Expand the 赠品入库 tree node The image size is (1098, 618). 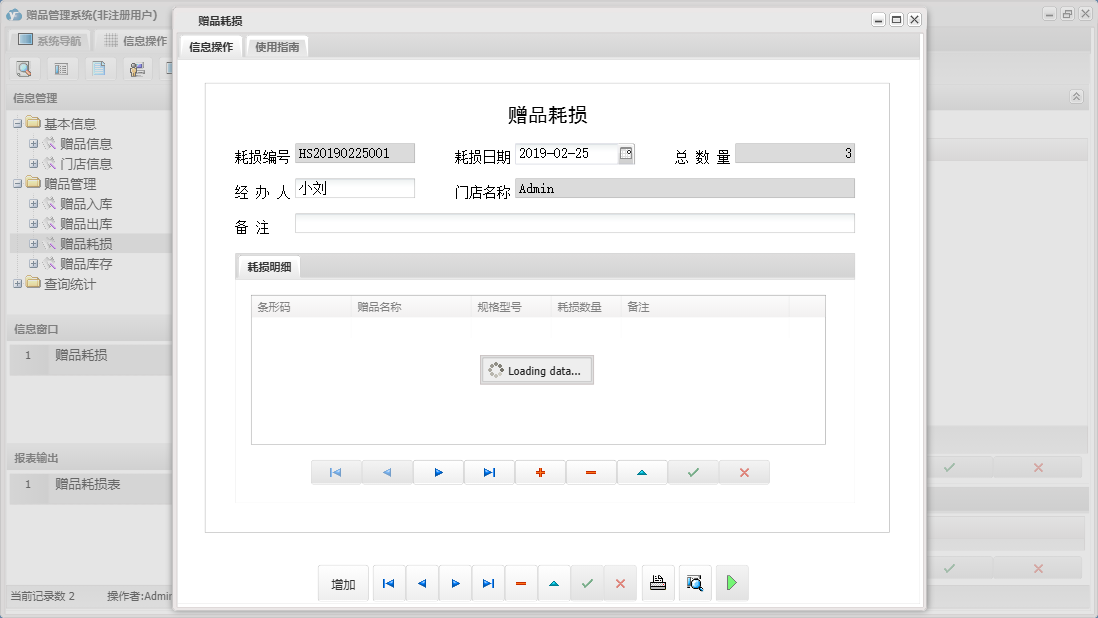[33, 202]
